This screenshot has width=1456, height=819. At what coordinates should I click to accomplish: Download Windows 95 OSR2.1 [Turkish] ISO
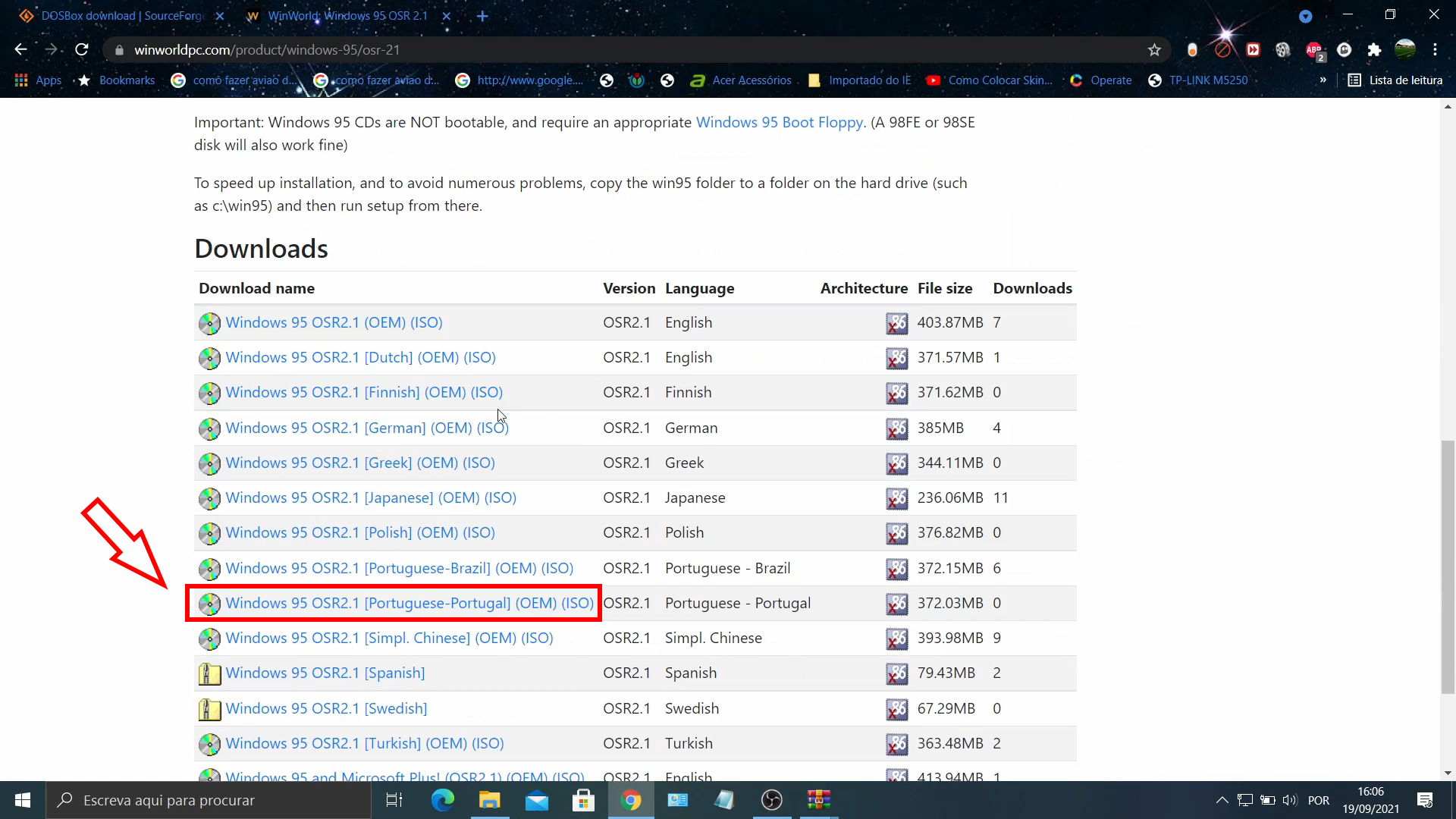click(365, 743)
